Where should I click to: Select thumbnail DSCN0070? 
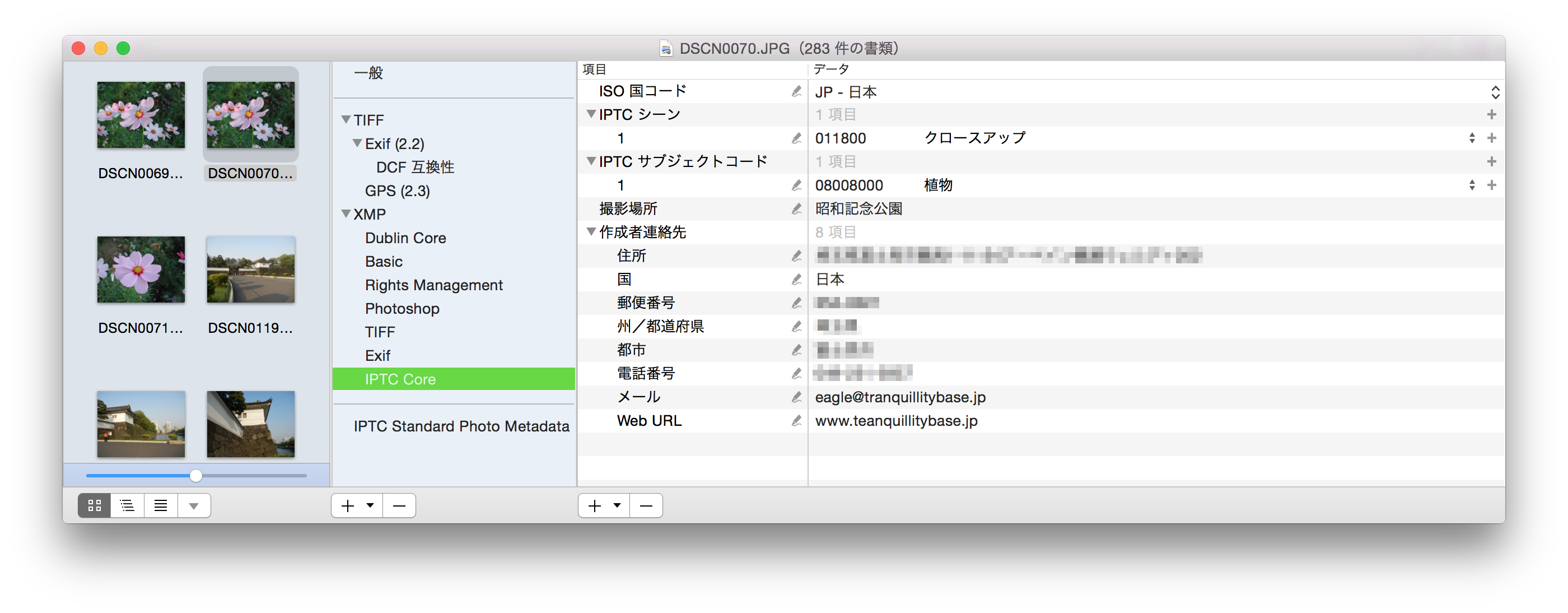click(251, 115)
